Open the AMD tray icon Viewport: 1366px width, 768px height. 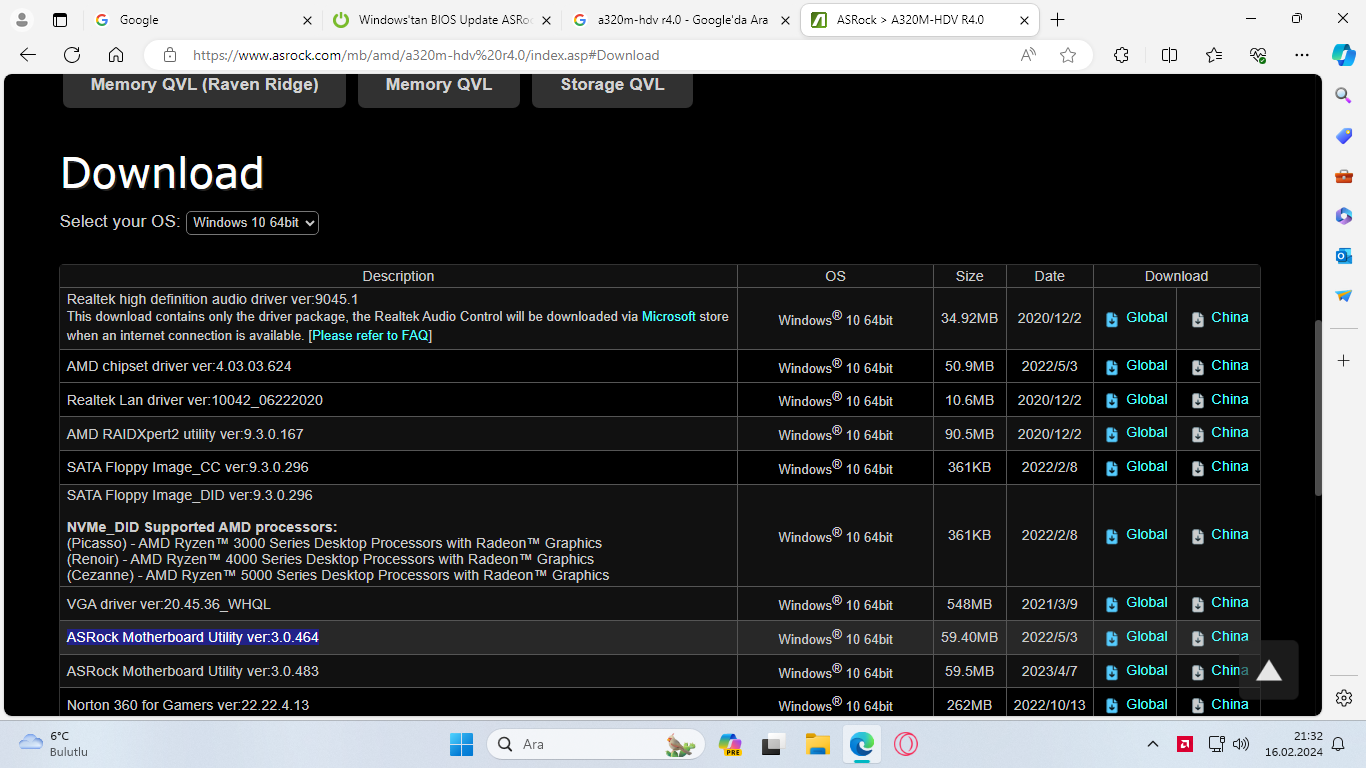(x=1184, y=744)
